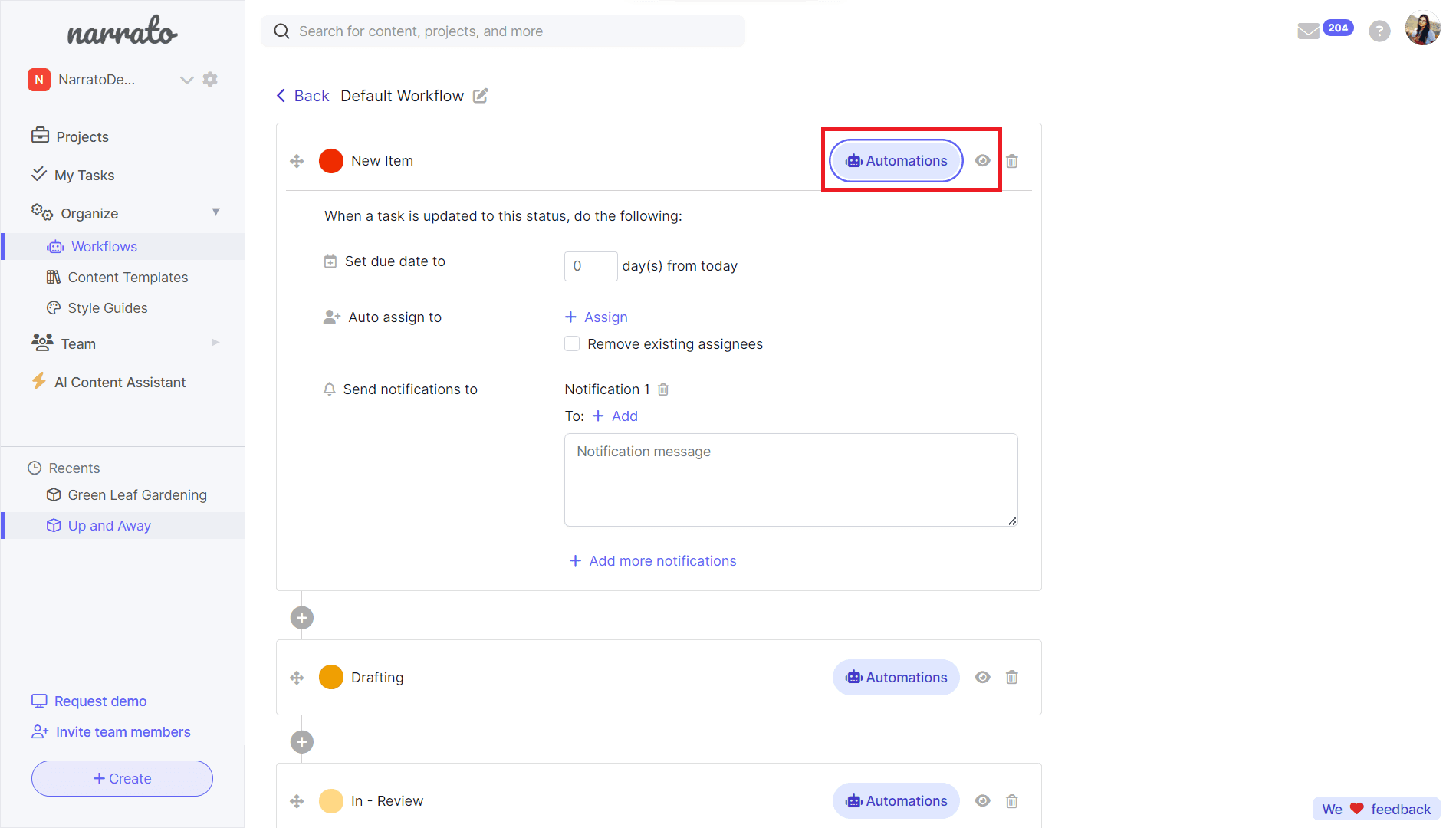Expand the Team section arrow

(x=215, y=343)
